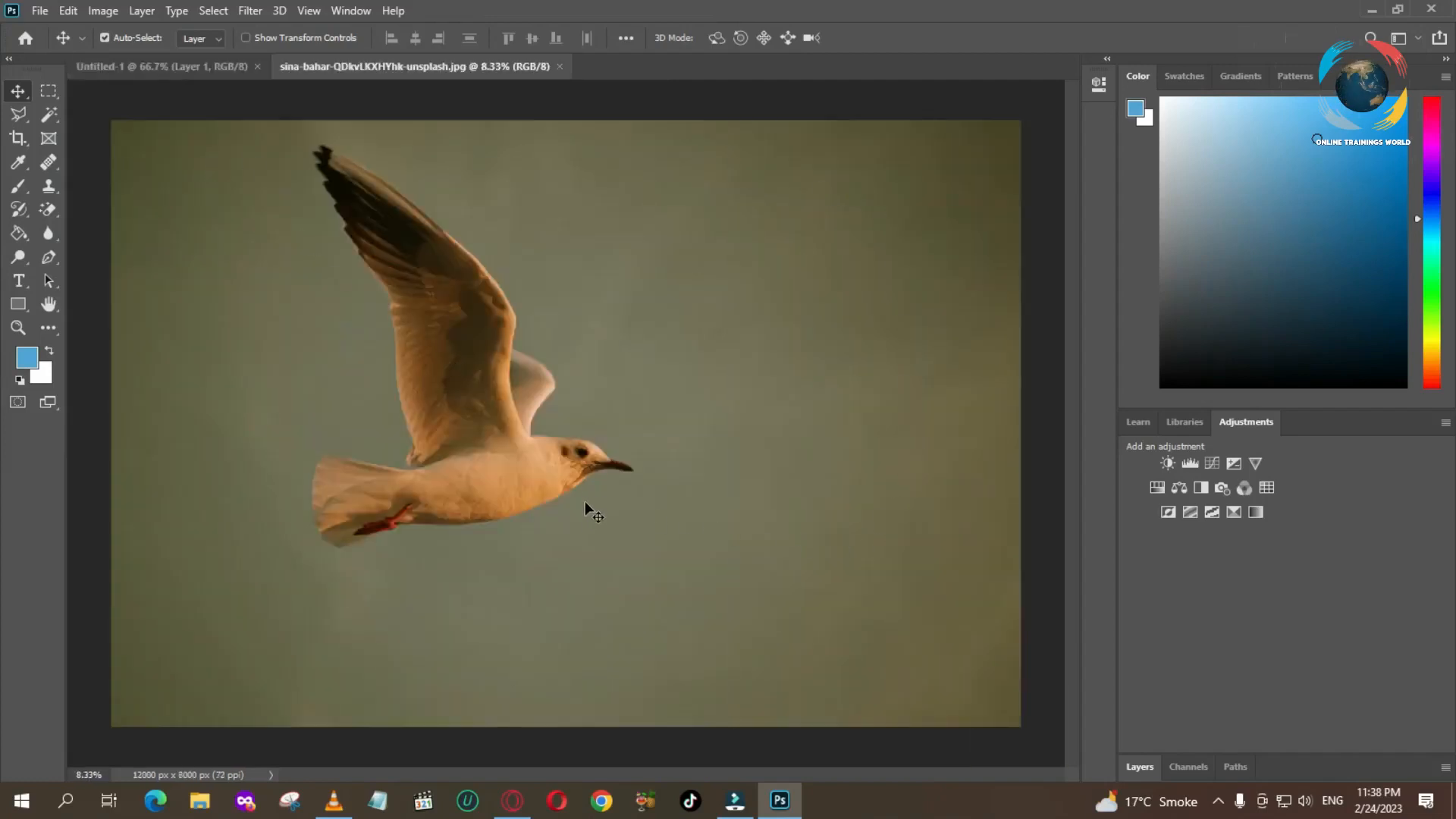The height and width of the screenshot is (819, 1456).
Task: Switch to the Untitled-1 document tab
Action: (162, 67)
